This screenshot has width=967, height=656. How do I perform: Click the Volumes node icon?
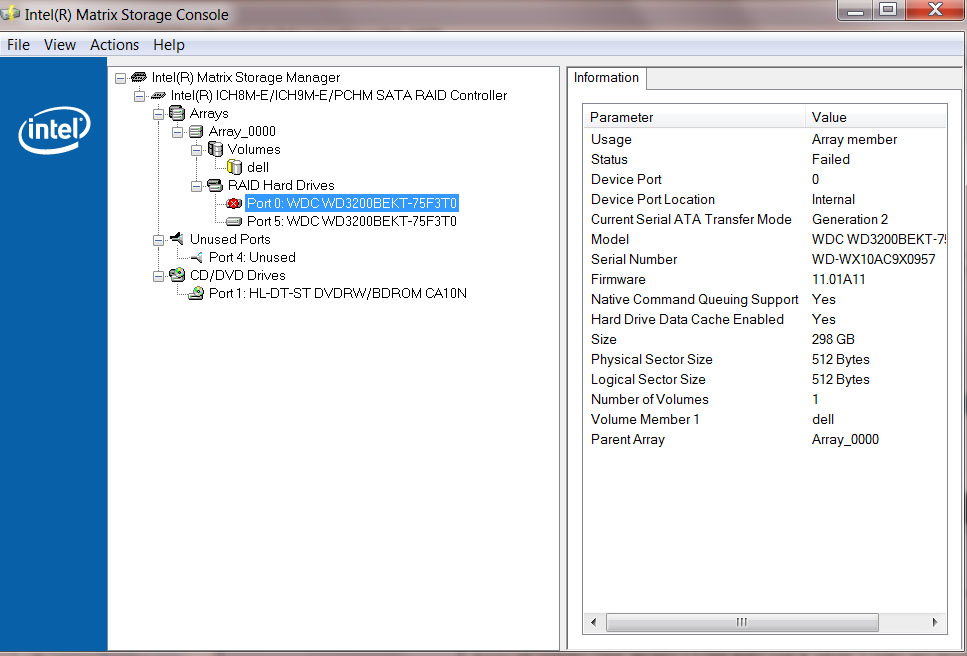tap(215, 149)
